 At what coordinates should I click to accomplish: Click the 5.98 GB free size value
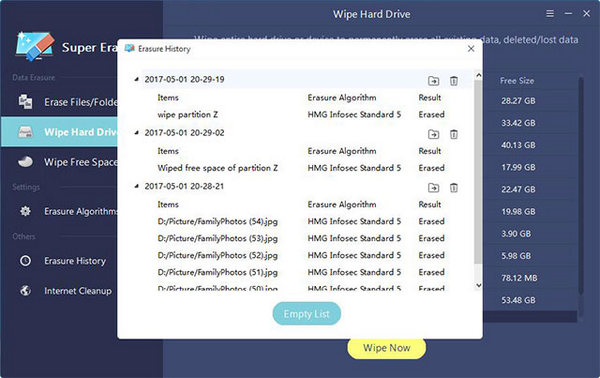pos(516,256)
